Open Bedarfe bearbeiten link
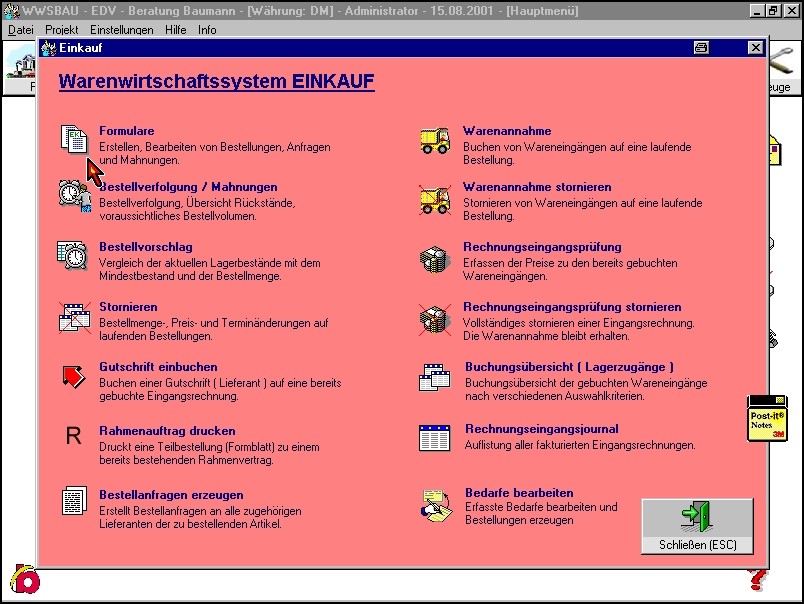 click(519, 493)
